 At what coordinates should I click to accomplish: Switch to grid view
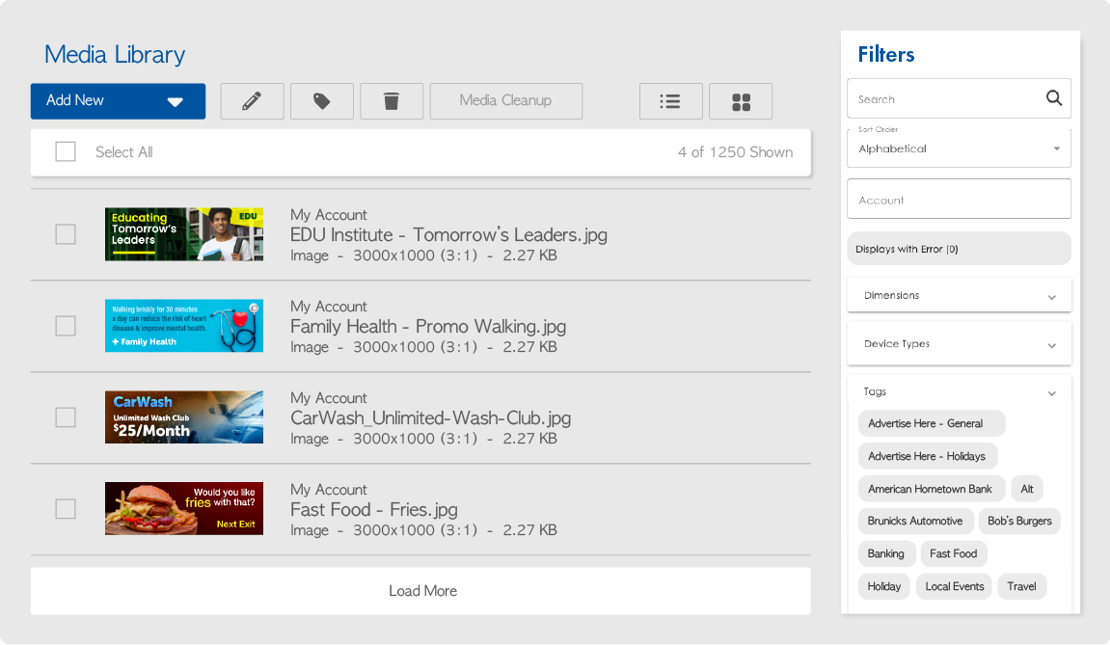(740, 101)
